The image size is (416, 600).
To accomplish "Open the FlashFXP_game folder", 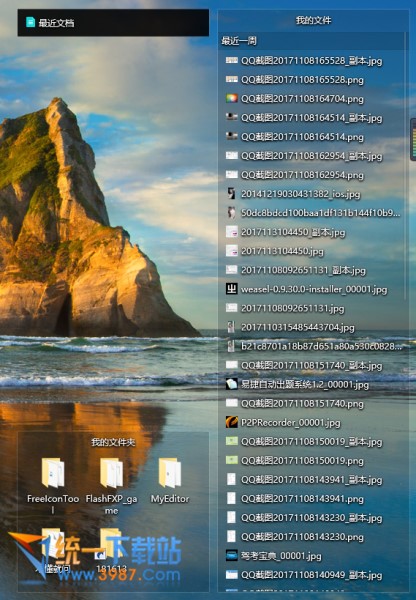I will click(111, 486).
